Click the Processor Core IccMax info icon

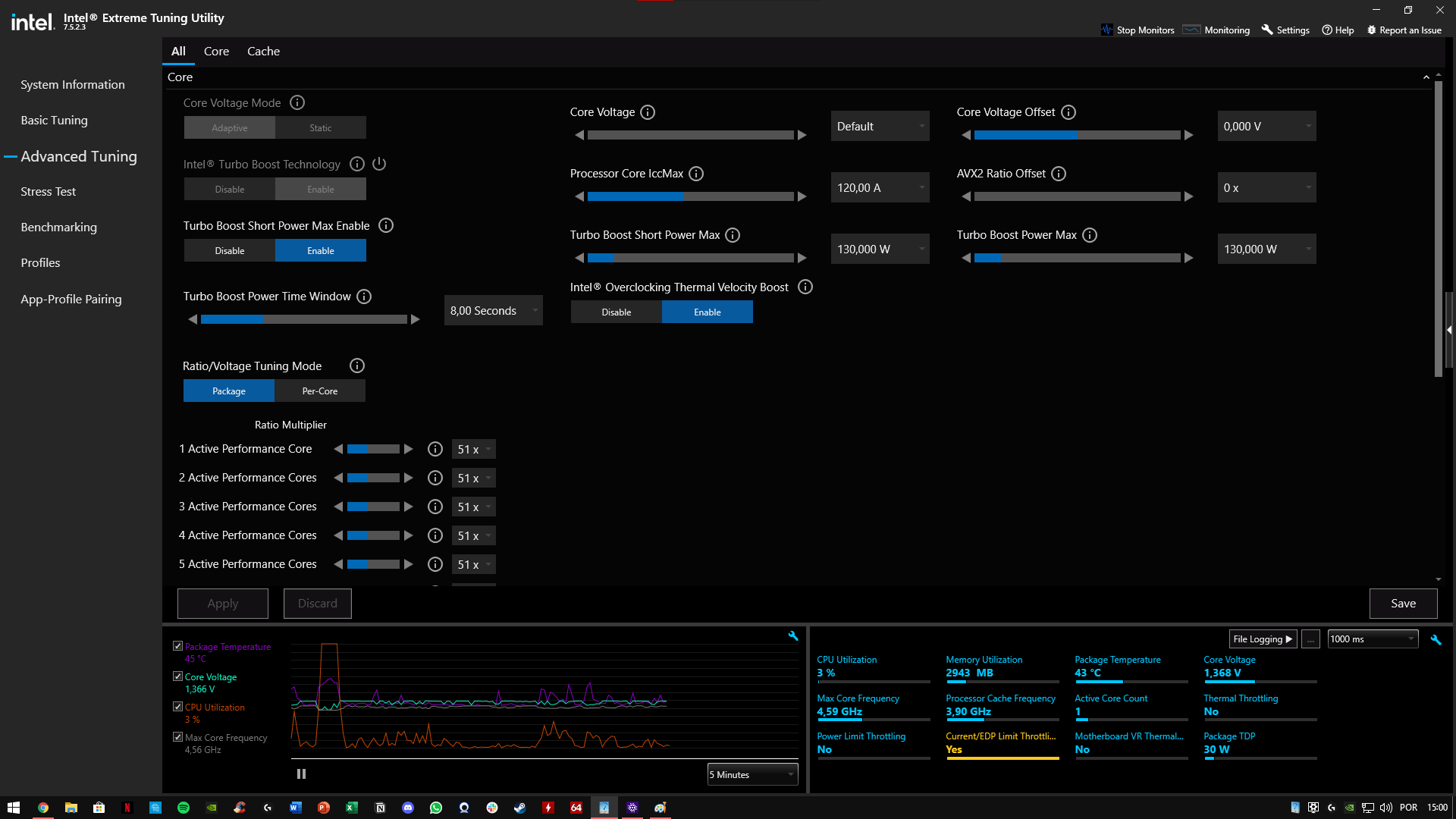click(x=696, y=174)
